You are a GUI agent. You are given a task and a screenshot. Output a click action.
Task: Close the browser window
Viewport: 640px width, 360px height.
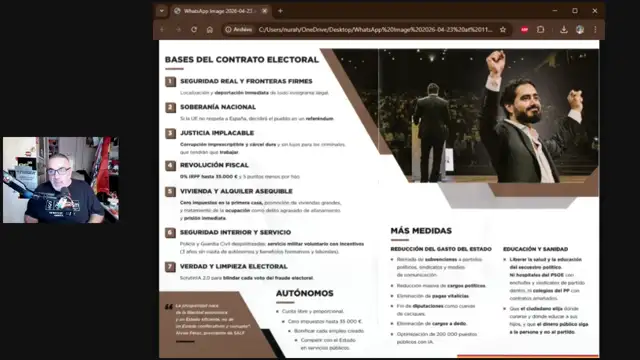(x=595, y=11)
